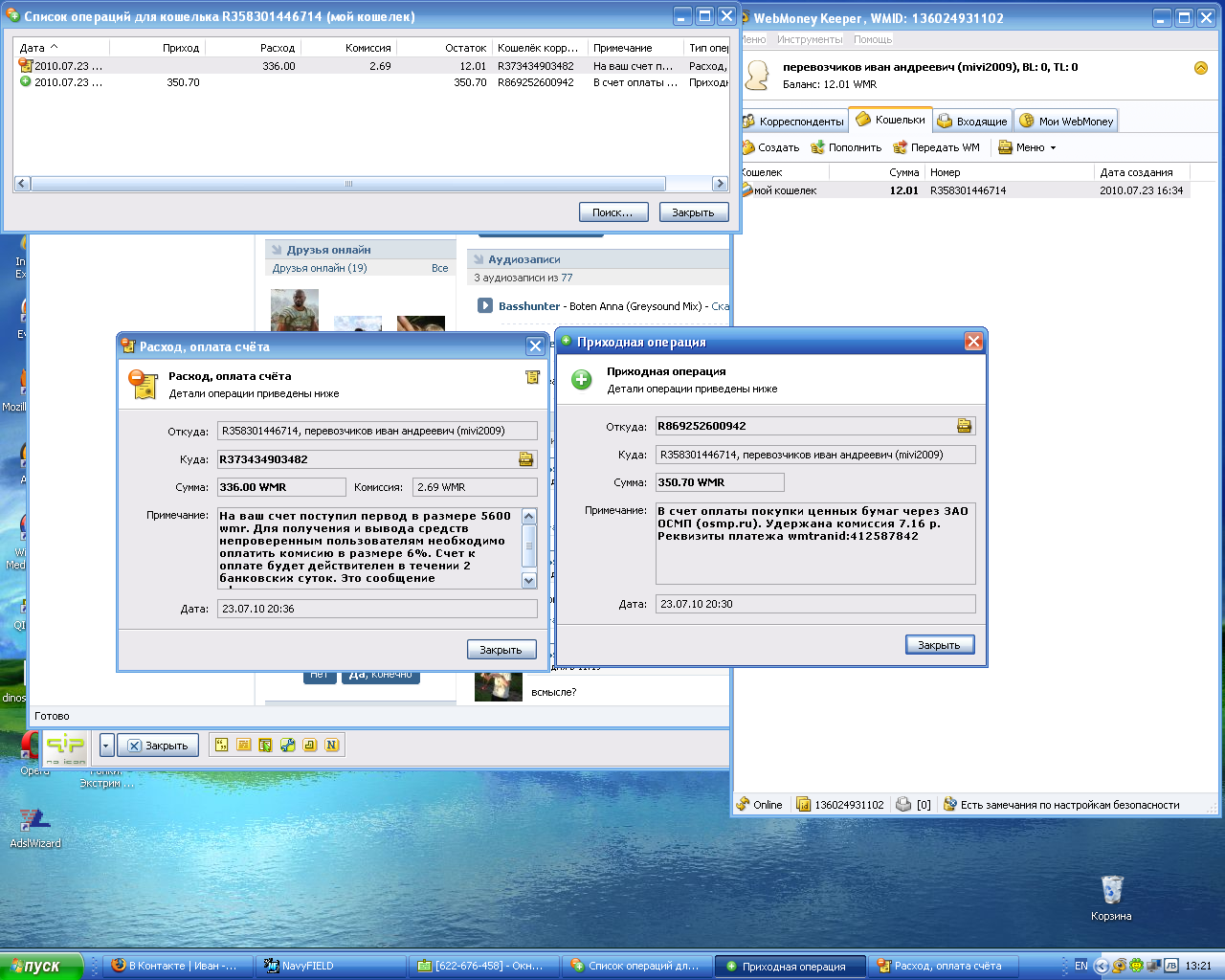Open wallet info icon beside R373434903482 field
This screenshot has width=1225, height=980.
[x=525, y=459]
